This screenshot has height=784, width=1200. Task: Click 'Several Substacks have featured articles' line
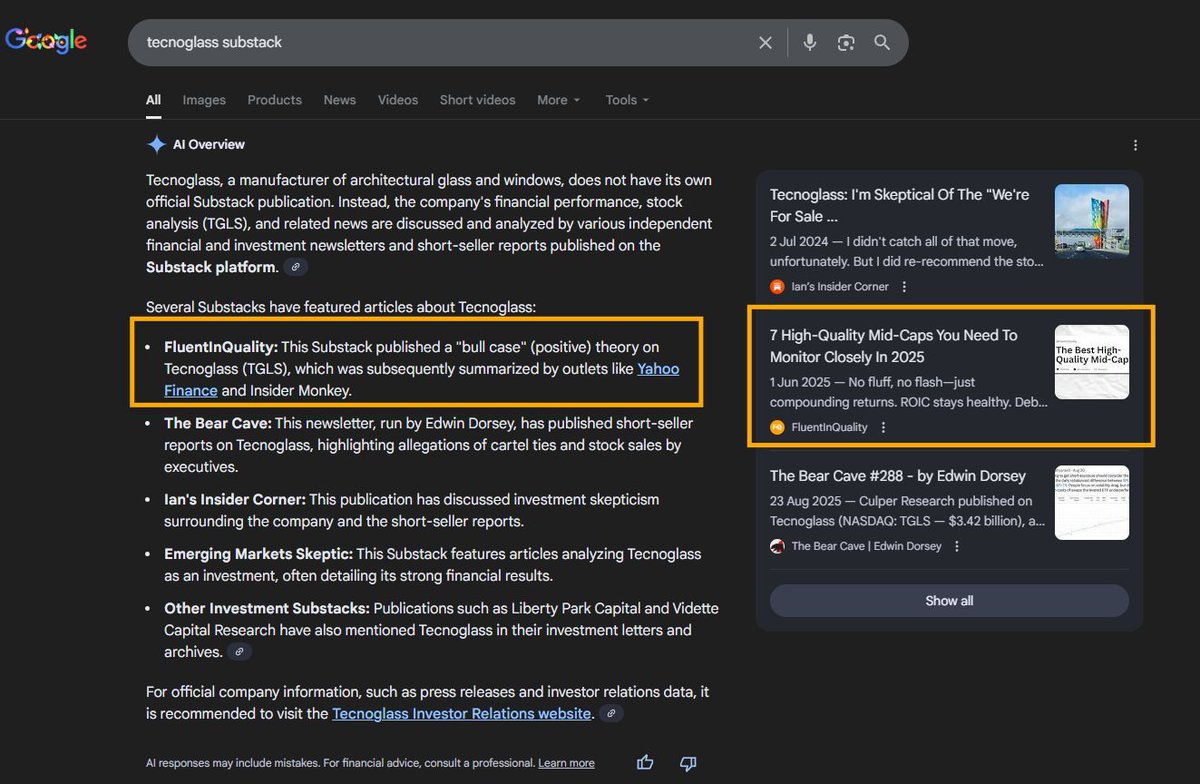coord(341,307)
